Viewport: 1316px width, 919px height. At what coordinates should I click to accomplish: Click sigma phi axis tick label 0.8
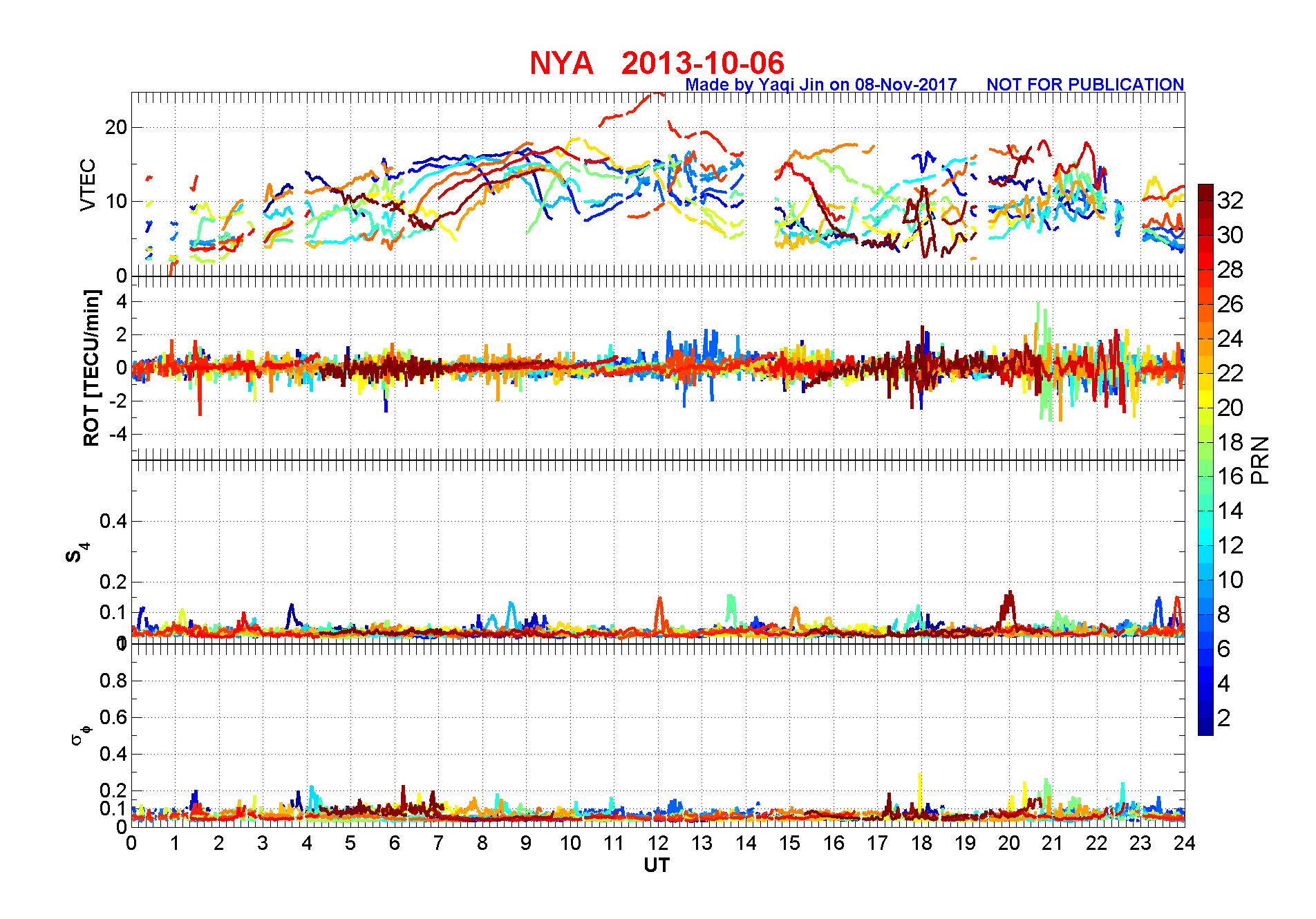coord(113,681)
